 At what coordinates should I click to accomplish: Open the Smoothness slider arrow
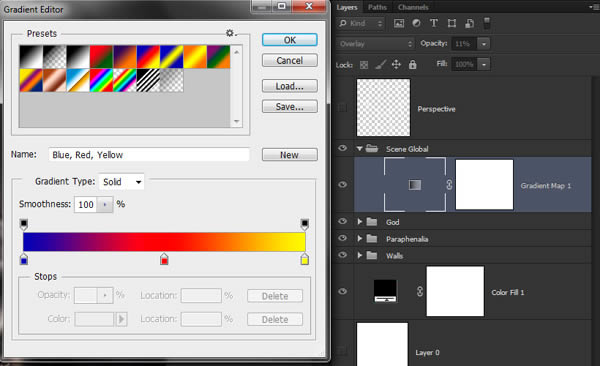(105, 204)
